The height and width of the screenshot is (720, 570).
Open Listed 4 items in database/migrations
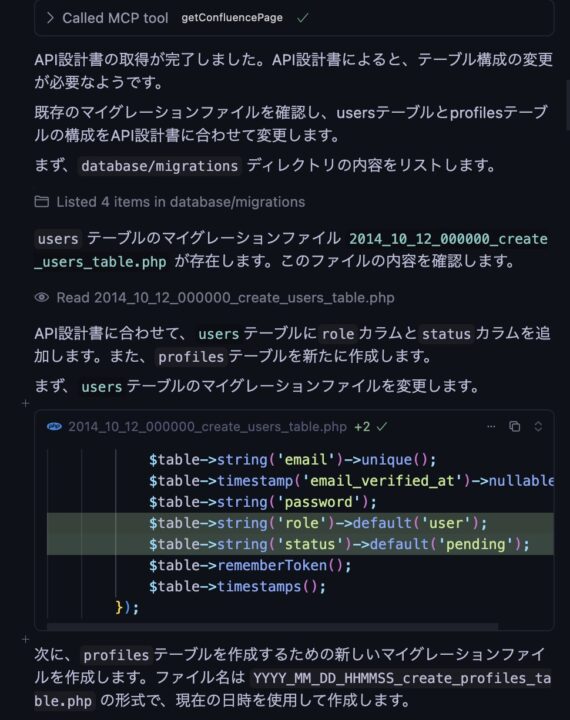(181, 202)
